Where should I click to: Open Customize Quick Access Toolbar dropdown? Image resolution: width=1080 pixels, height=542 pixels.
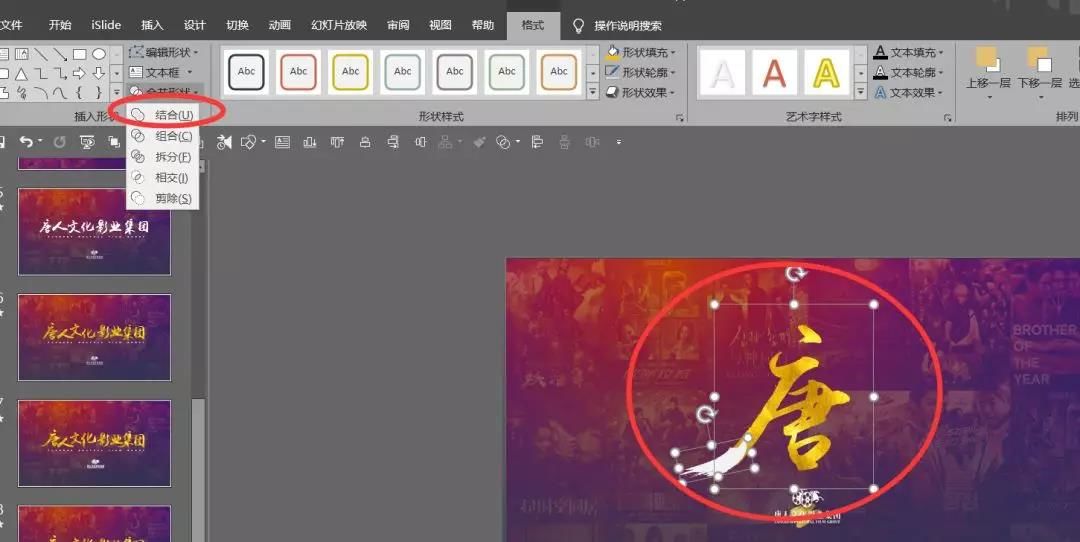tap(619, 142)
